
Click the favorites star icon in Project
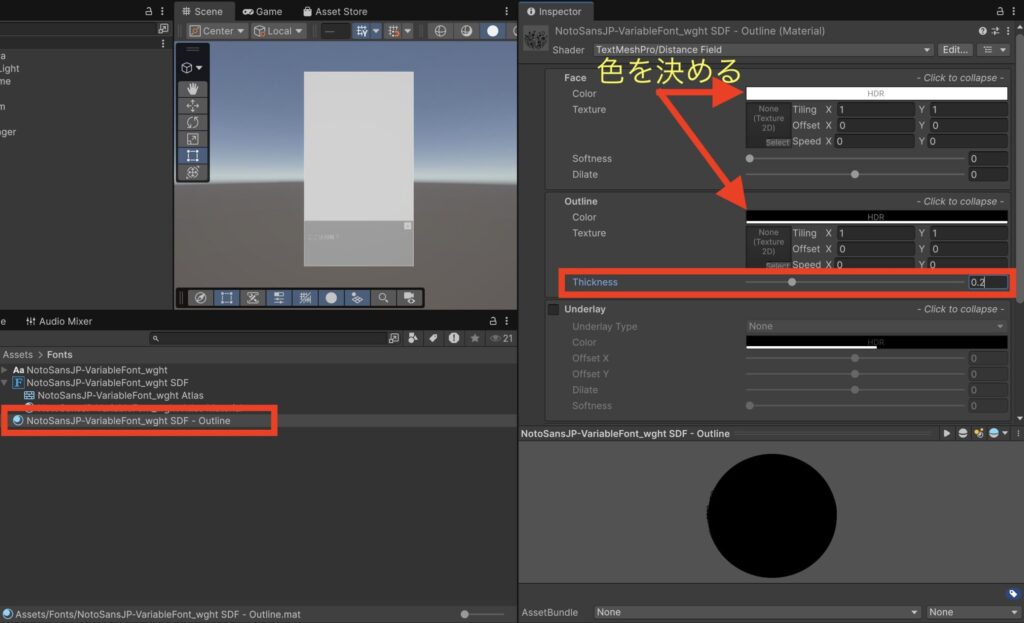coord(475,338)
